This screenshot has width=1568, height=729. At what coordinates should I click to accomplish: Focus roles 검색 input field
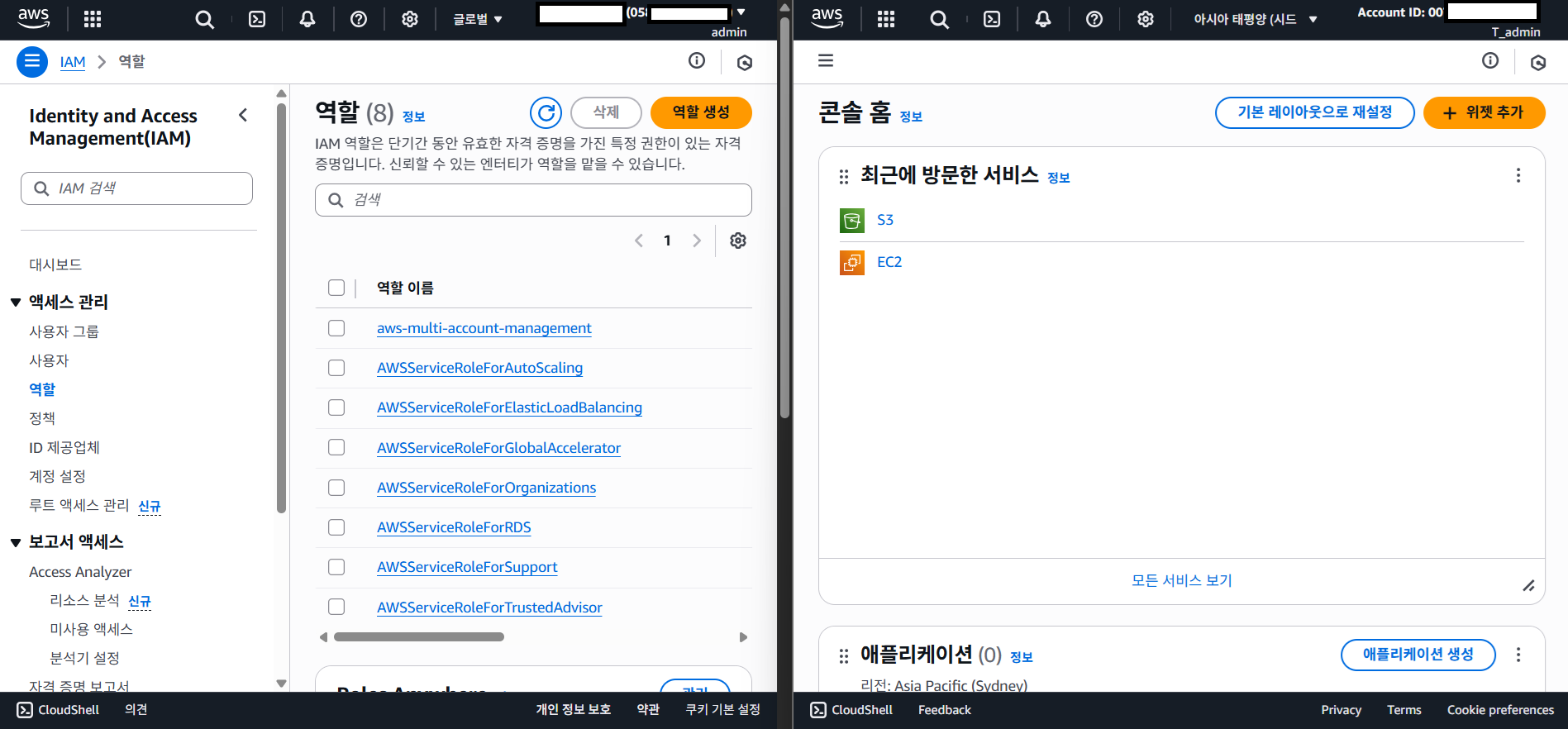(533, 200)
